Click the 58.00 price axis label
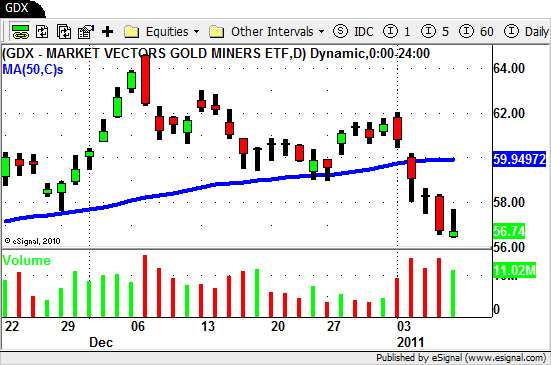 point(509,202)
